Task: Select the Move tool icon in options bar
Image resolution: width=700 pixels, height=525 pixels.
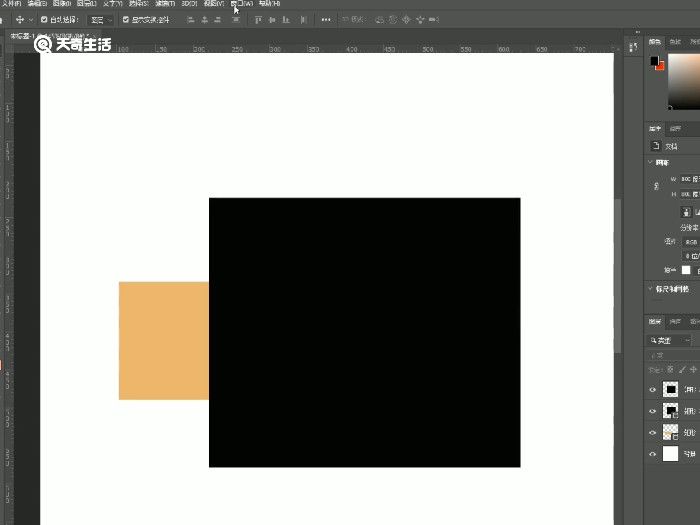Action: point(20,20)
